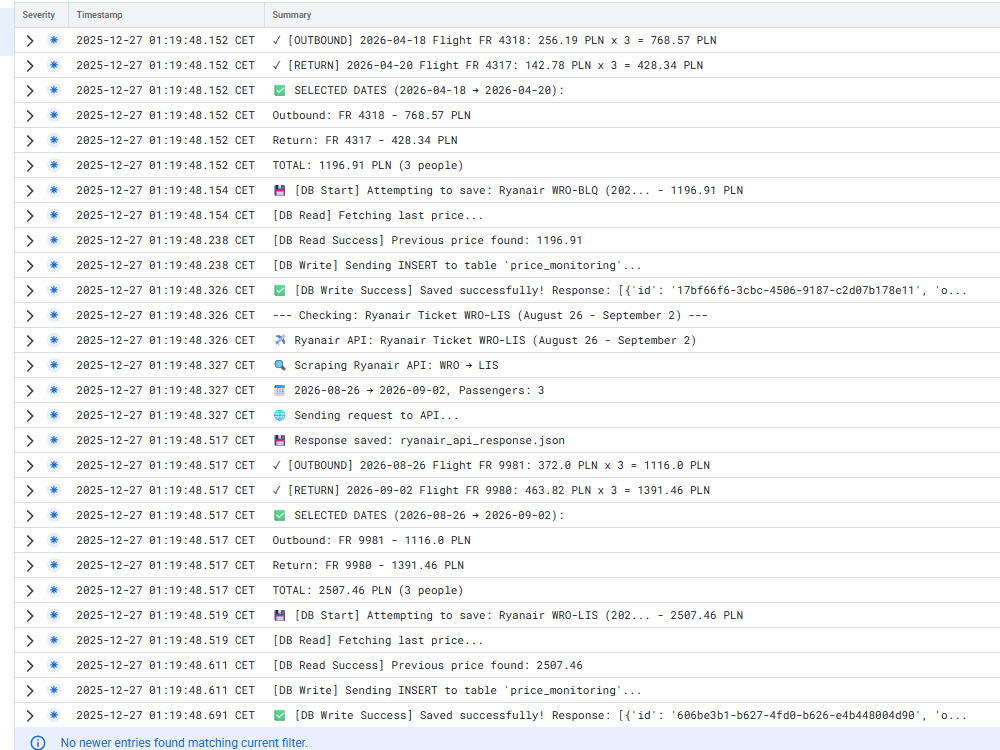Expand the OUTBOUND FR 4318 log entry

pyautogui.click(x=29, y=40)
